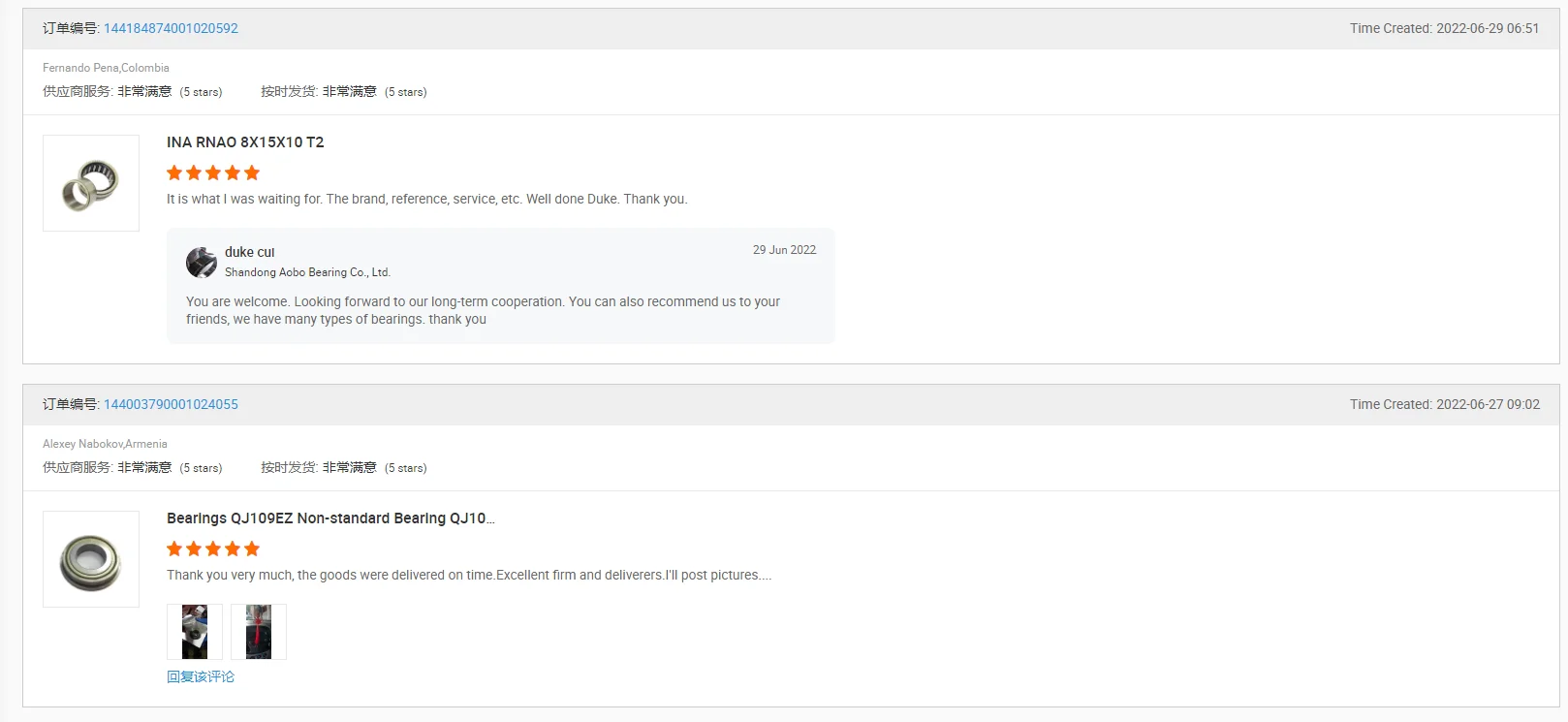Open the second review photo attachment

(259, 632)
